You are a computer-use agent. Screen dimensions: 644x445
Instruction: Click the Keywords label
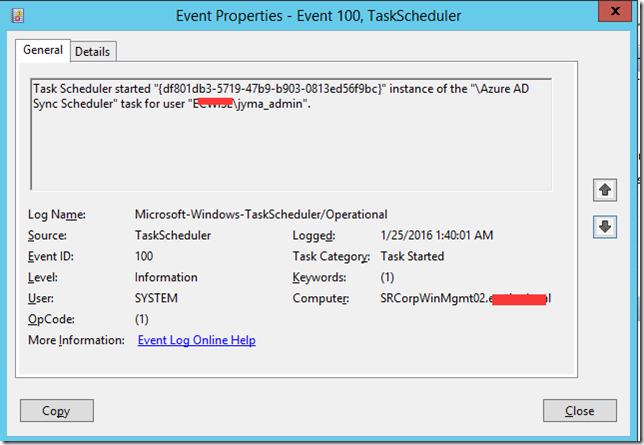point(319,277)
